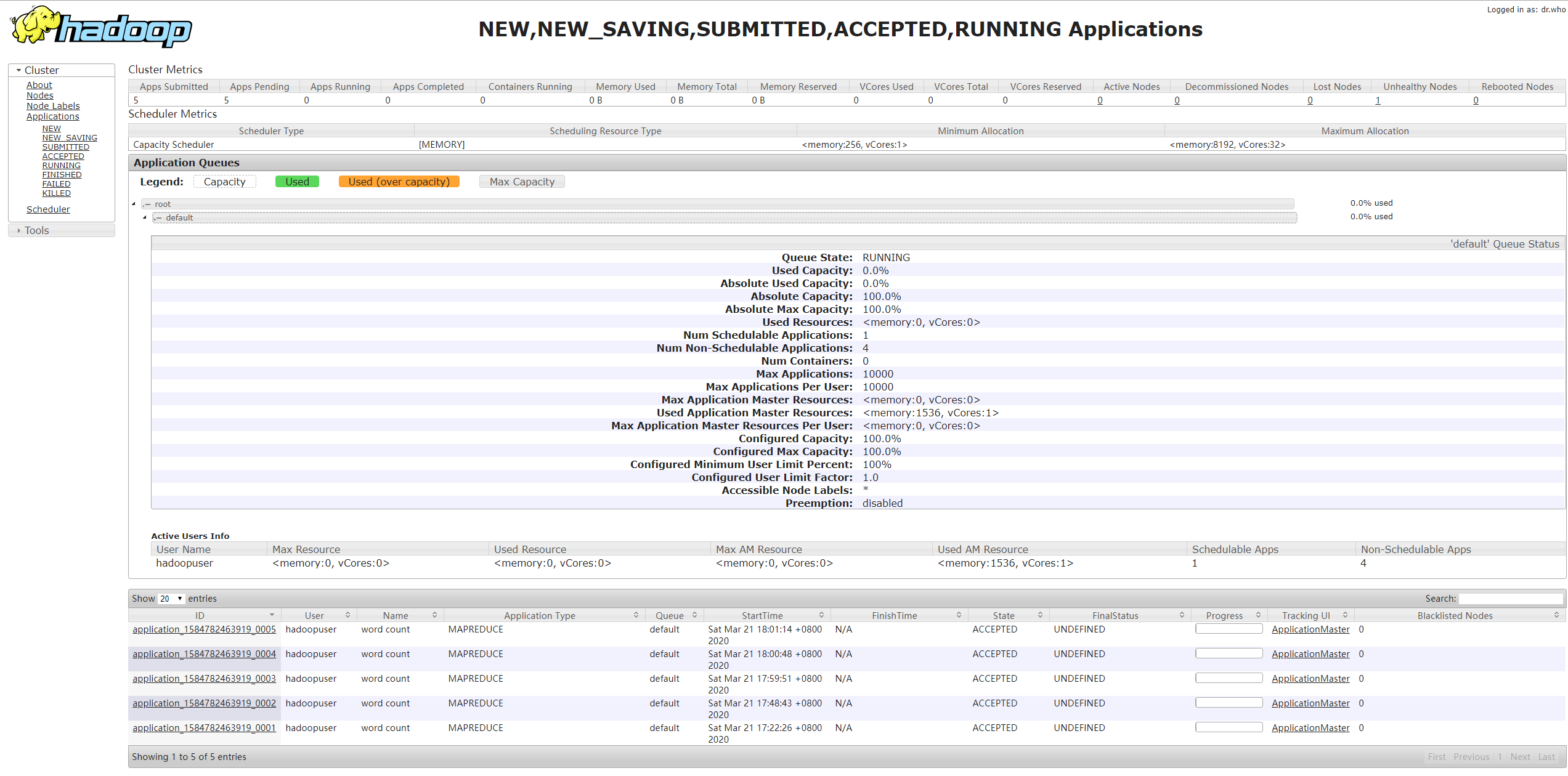The height and width of the screenshot is (776, 1568).
Task: Filter applications by FINISHED state
Action: click(62, 175)
